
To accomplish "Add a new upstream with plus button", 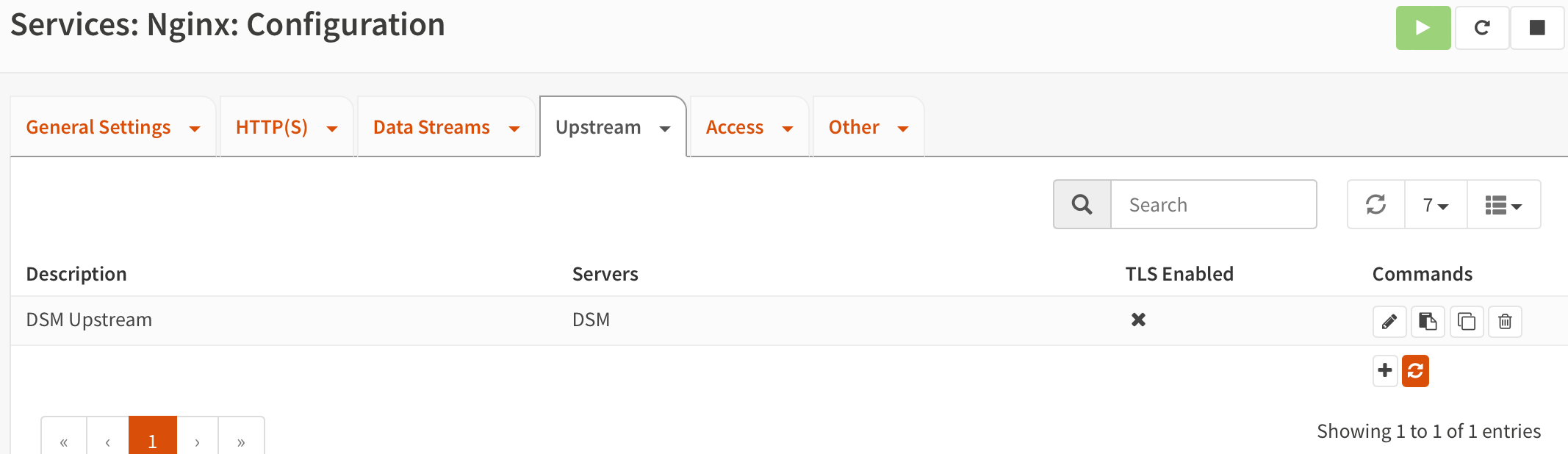I will point(1385,370).
